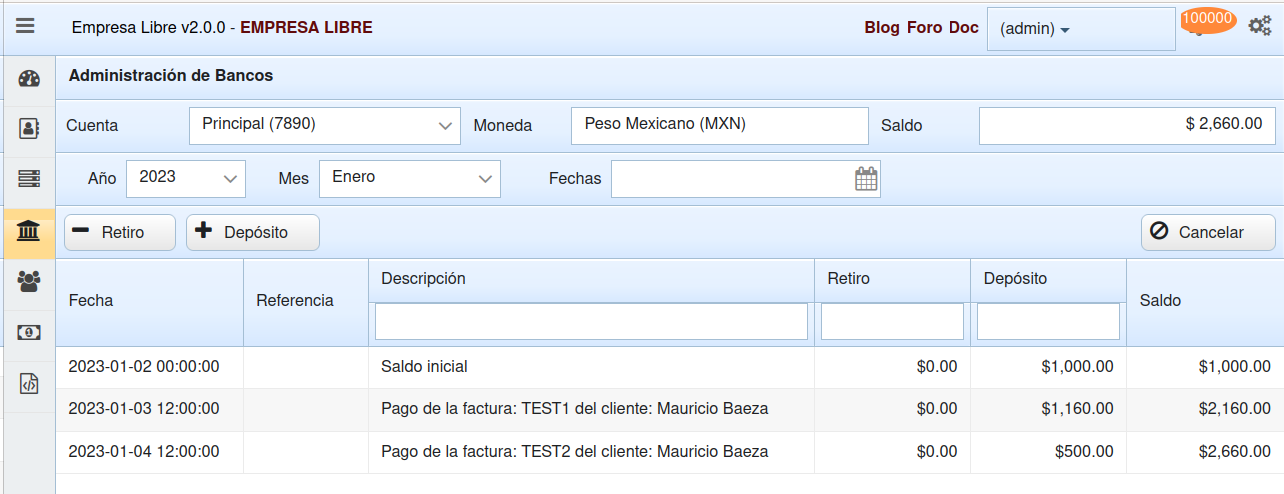Expand the Mes dropdown showing Enero

(409, 179)
